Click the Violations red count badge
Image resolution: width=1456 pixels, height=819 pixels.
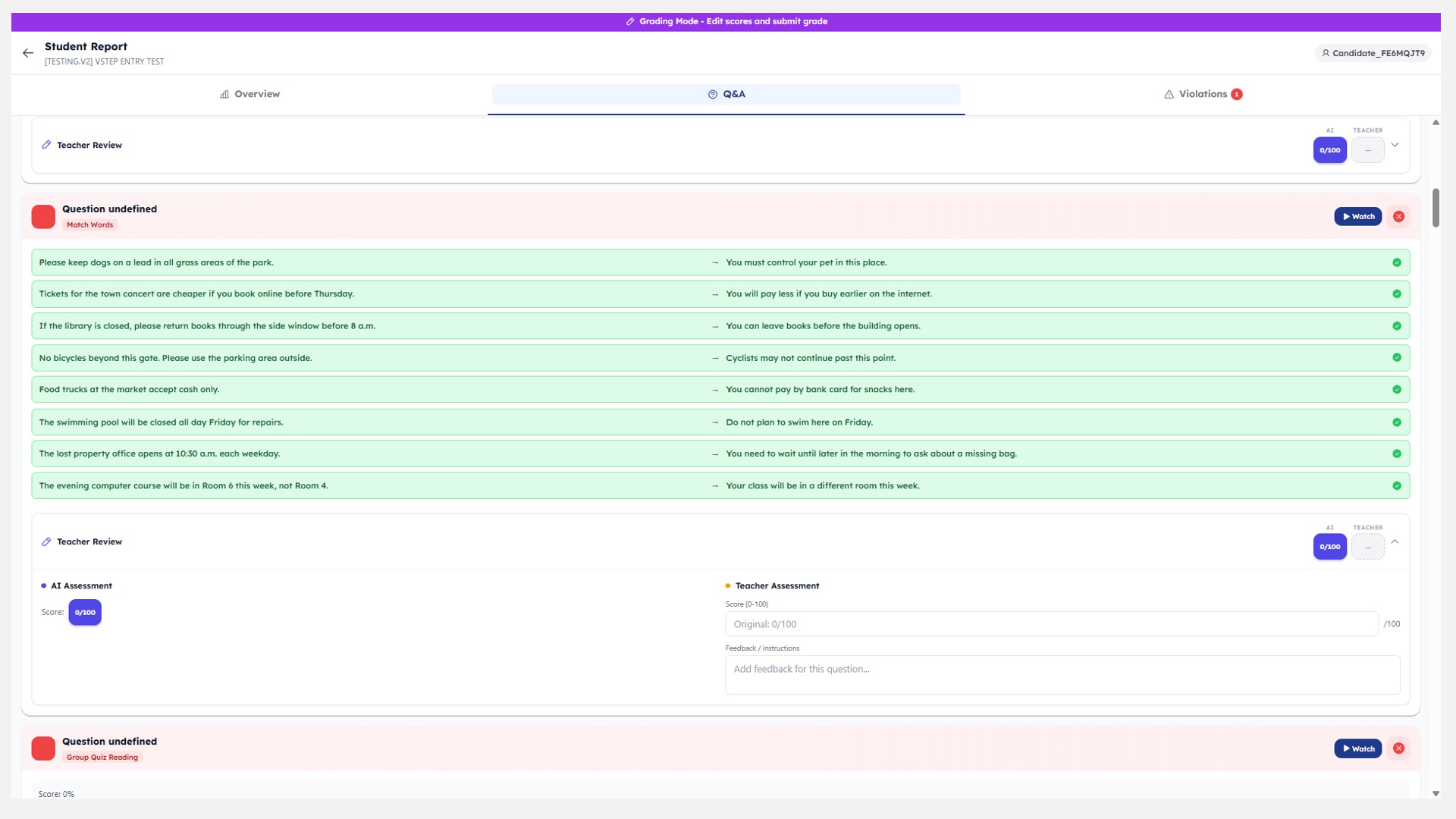pyautogui.click(x=1237, y=94)
